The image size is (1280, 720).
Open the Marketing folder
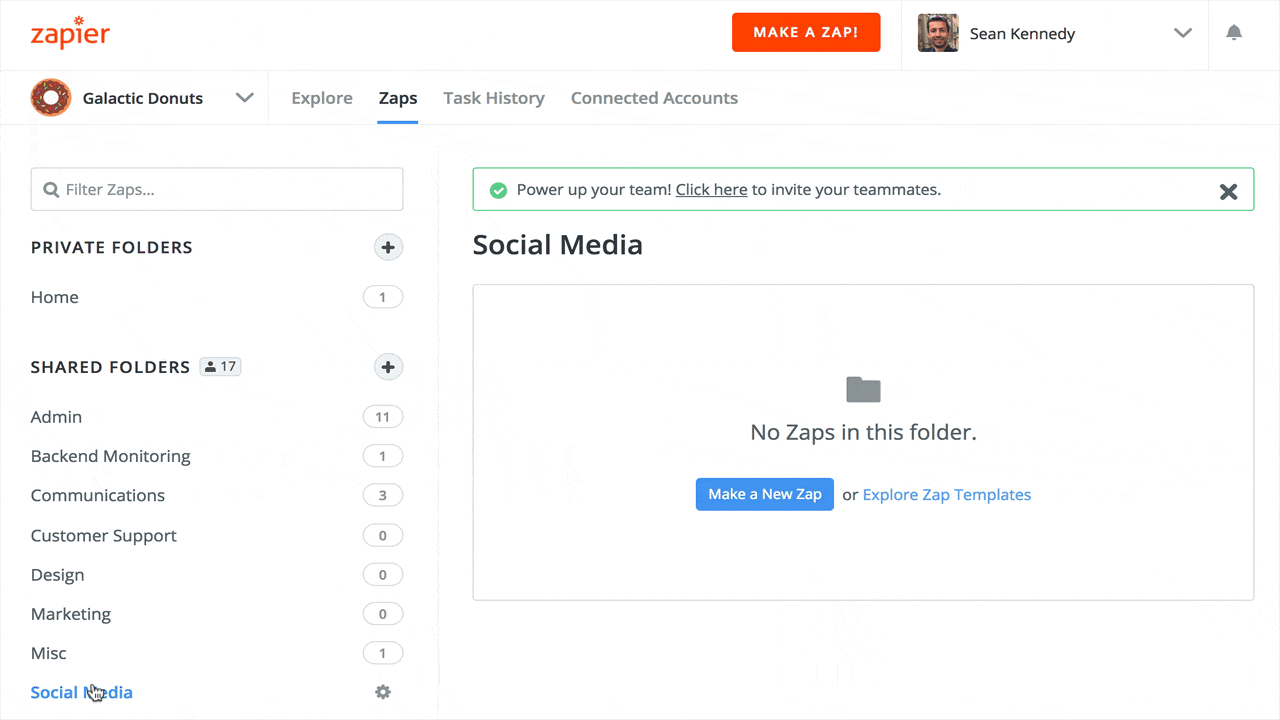tap(71, 614)
